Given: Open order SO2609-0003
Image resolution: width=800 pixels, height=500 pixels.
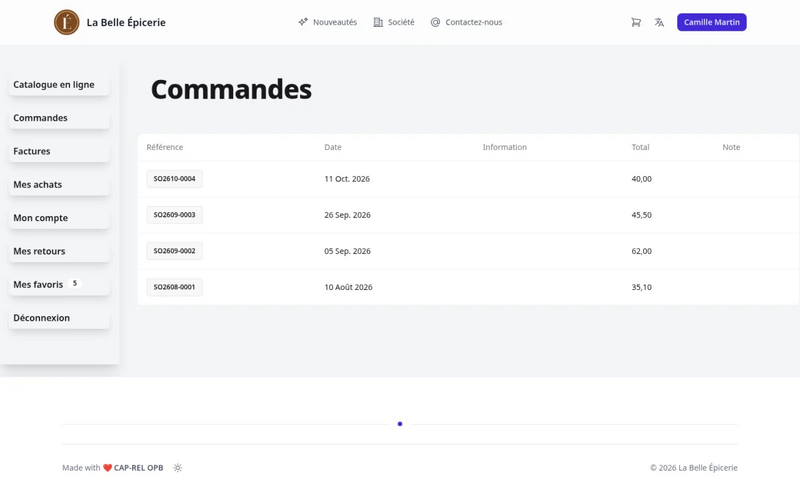Looking at the screenshot, I should pos(174,215).
